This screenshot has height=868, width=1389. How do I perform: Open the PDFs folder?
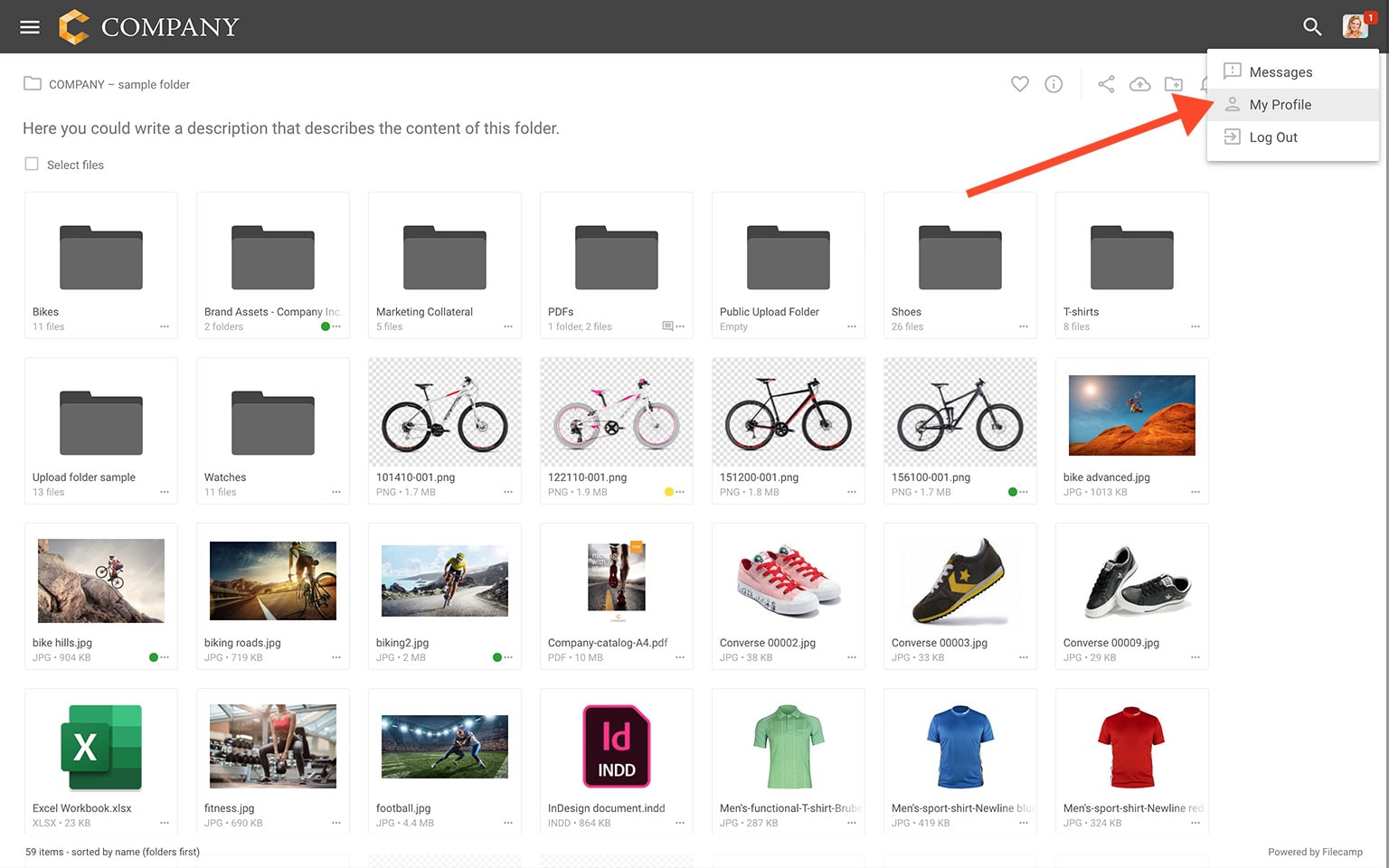point(617,257)
